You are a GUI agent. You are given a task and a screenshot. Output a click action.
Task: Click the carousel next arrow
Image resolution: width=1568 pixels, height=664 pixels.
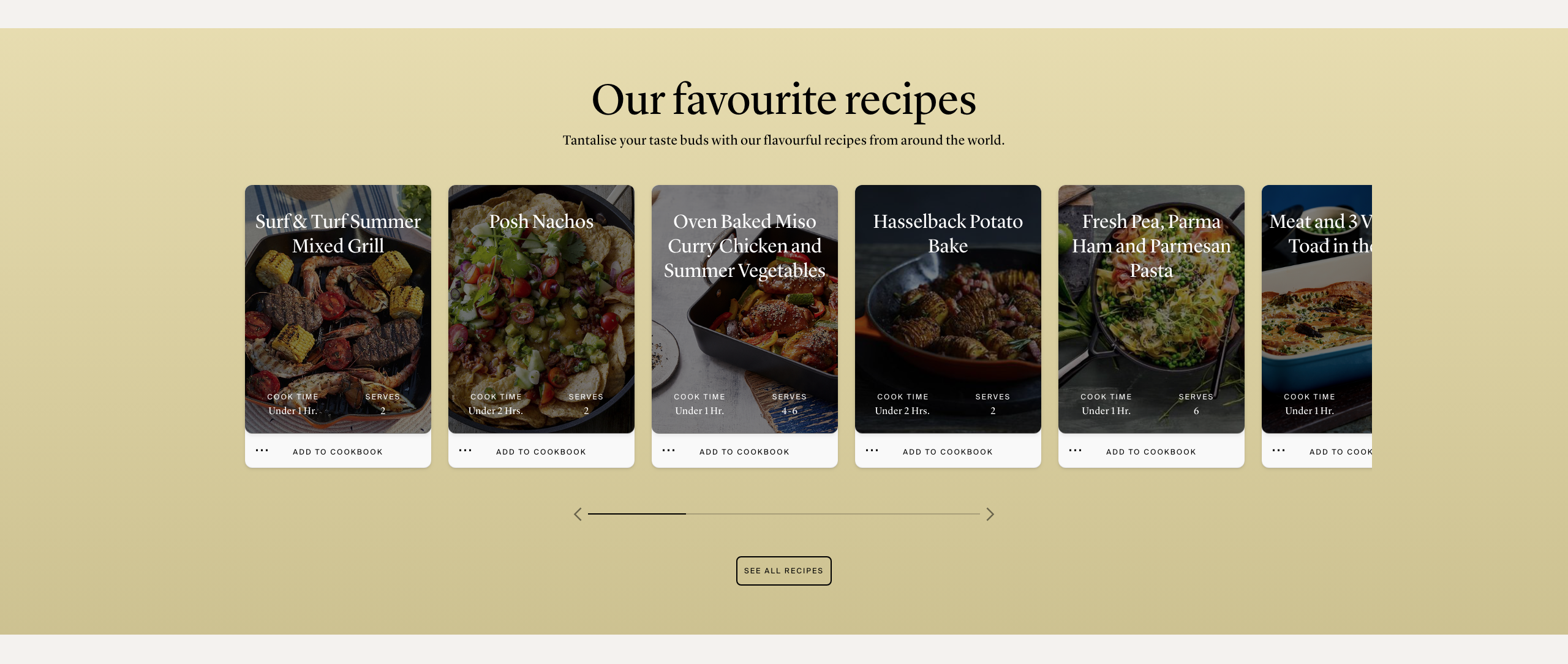coord(990,514)
